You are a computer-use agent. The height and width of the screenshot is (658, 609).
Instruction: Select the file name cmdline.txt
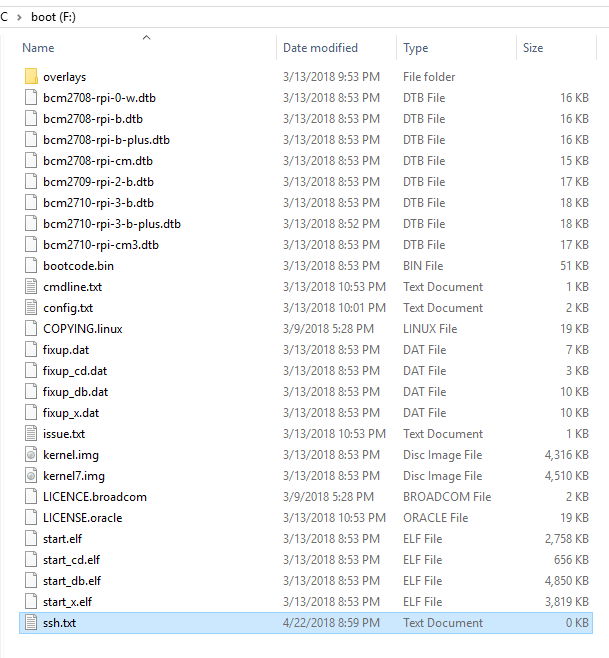point(72,287)
